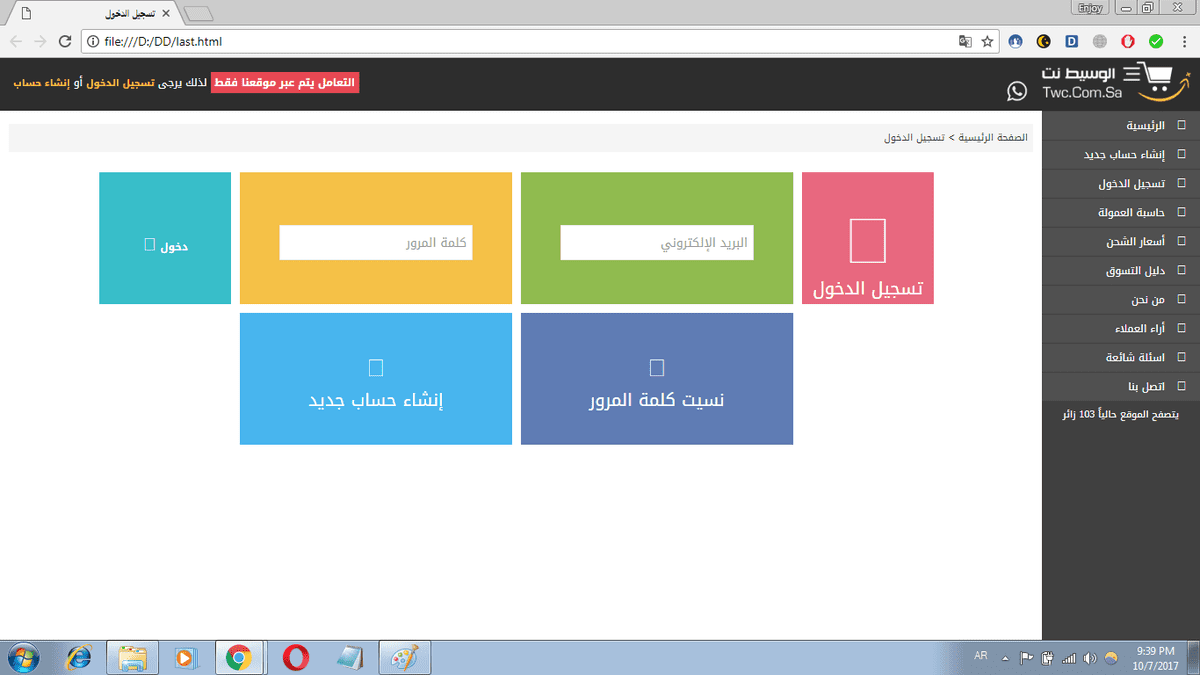Click the Enjoy profile button in title bar
Screen dimensions: 1200x675
pyautogui.click(x=1089, y=8)
